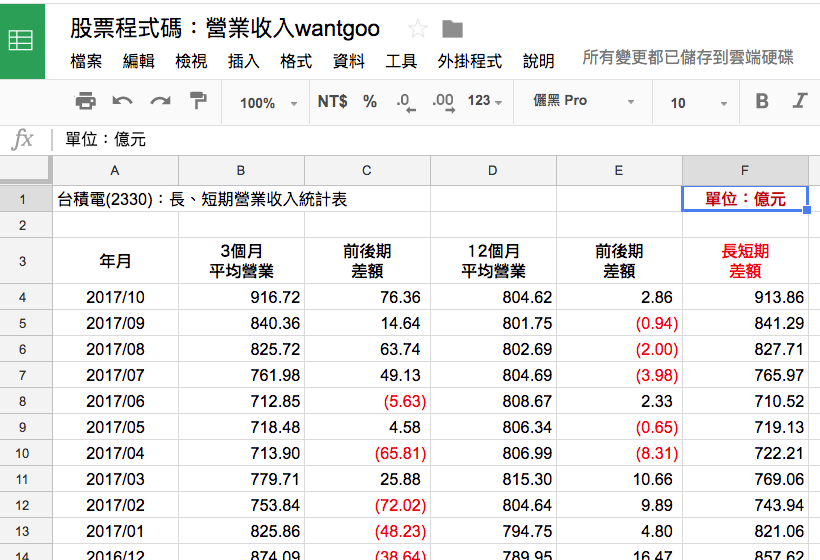Open the font size 10 dropdown
The width and height of the screenshot is (820, 560).
tap(699, 103)
